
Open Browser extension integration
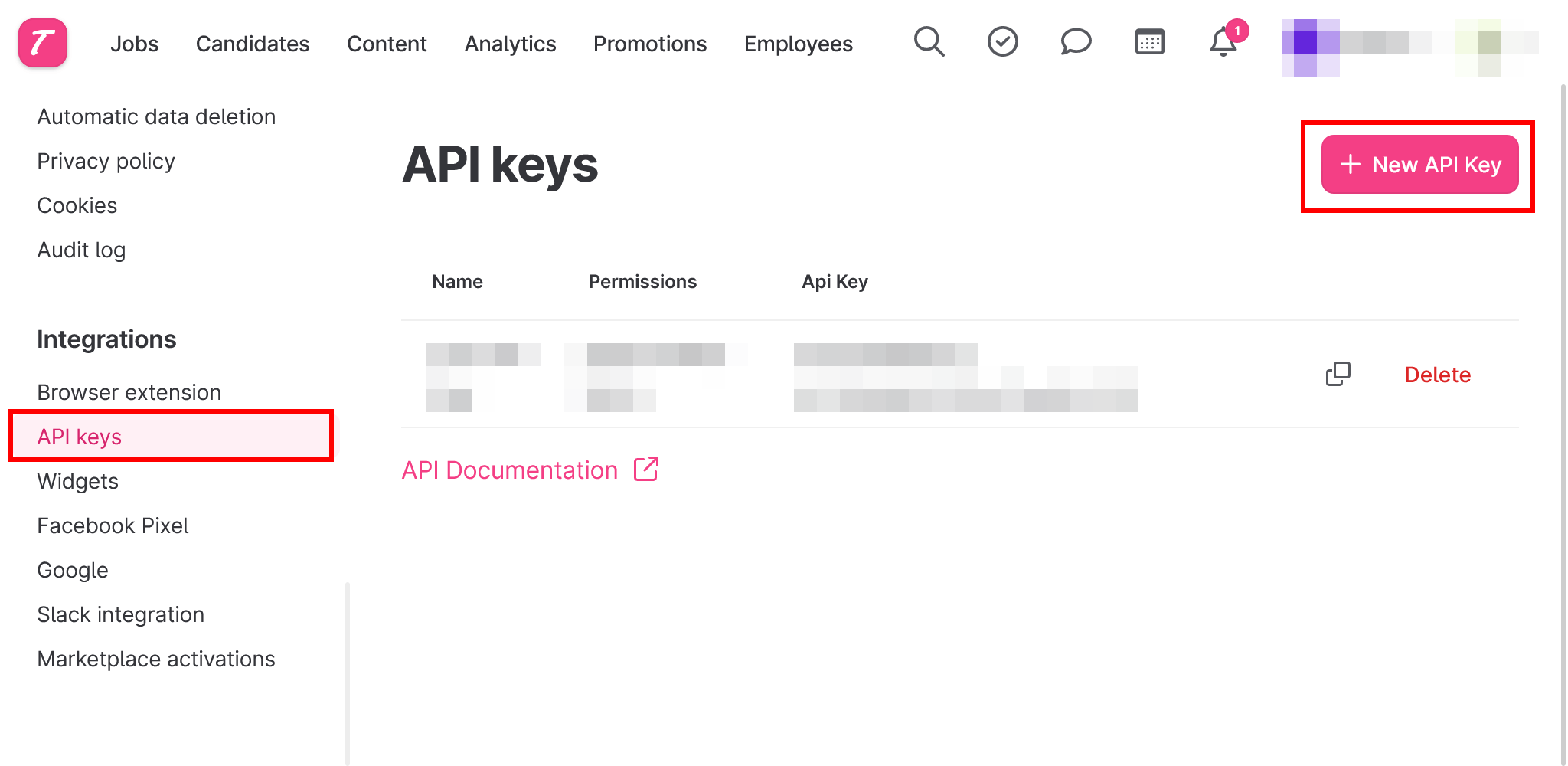[129, 392]
